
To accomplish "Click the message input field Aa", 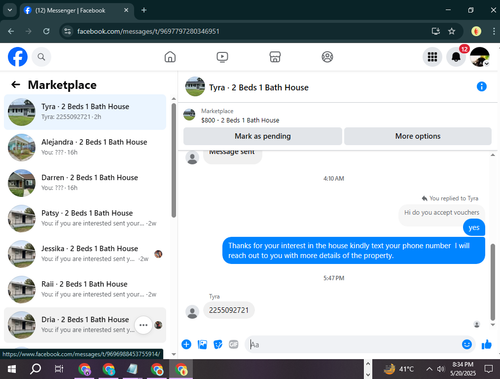I will coord(353,344).
